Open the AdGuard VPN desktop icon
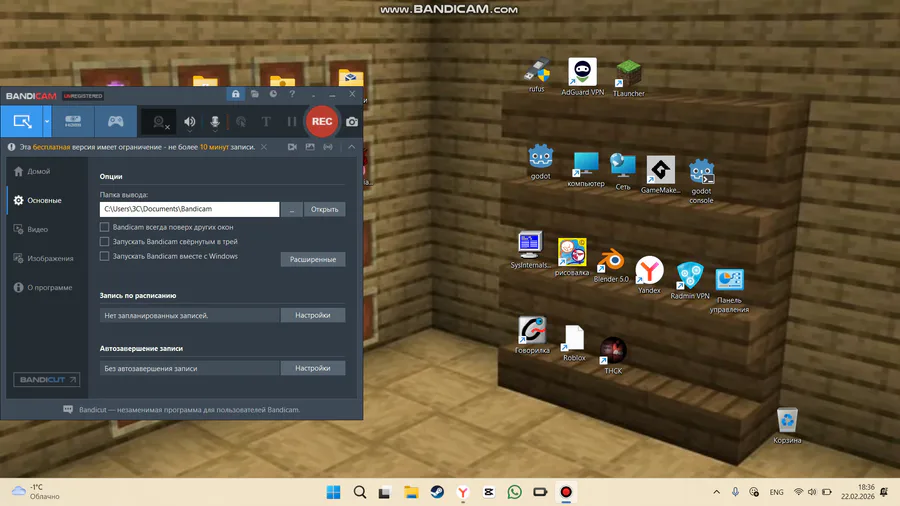This screenshot has width=900, height=506. (x=583, y=76)
